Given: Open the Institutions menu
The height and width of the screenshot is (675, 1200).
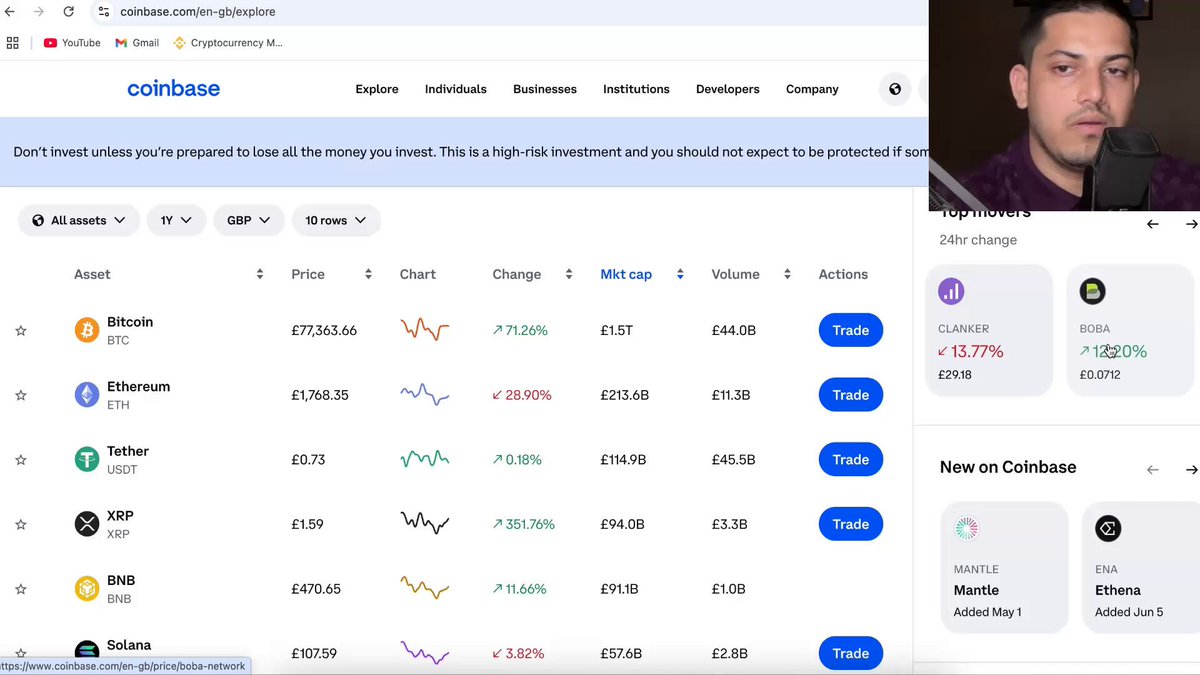Looking at the screenshot, I should coord(636,89).
